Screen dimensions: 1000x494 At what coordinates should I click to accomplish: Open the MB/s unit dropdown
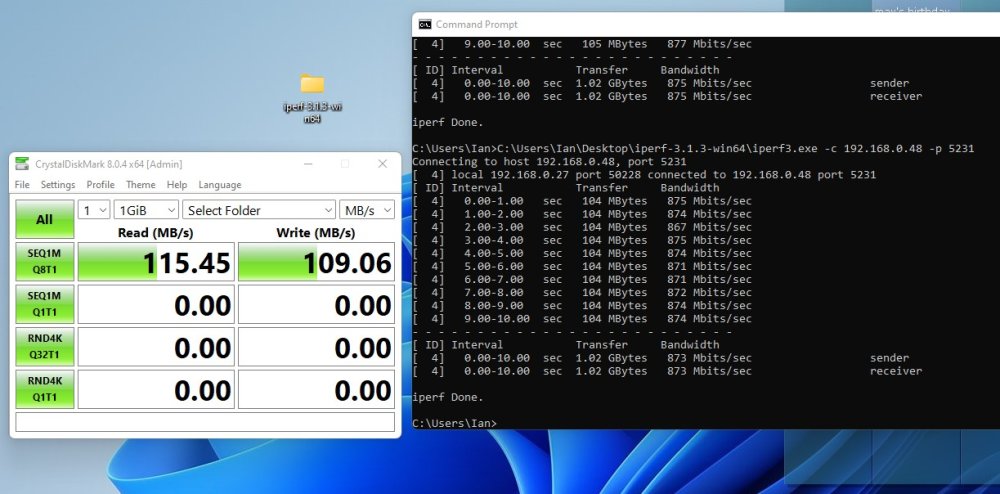click(x=367, y=210)
